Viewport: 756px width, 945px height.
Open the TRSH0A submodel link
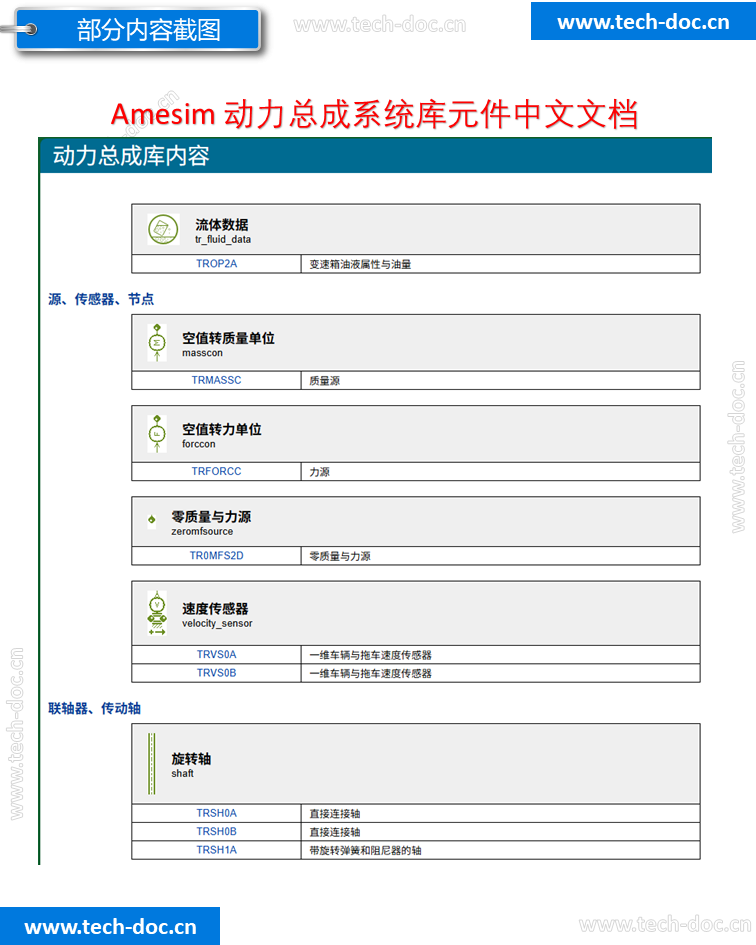click(216, 813)
